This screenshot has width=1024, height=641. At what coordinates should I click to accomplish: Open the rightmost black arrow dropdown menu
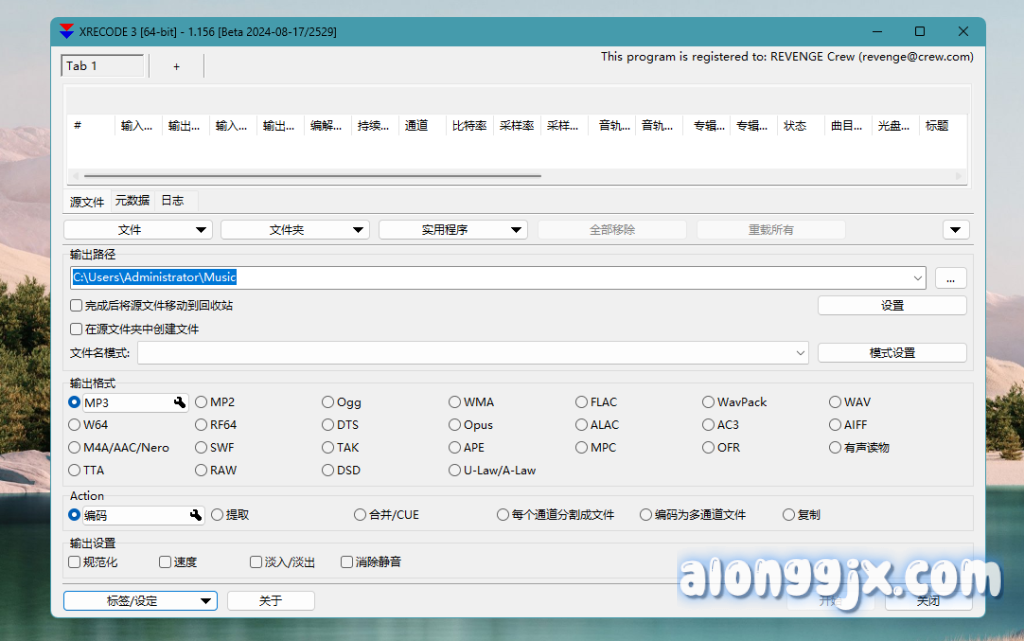coord(956,230)
